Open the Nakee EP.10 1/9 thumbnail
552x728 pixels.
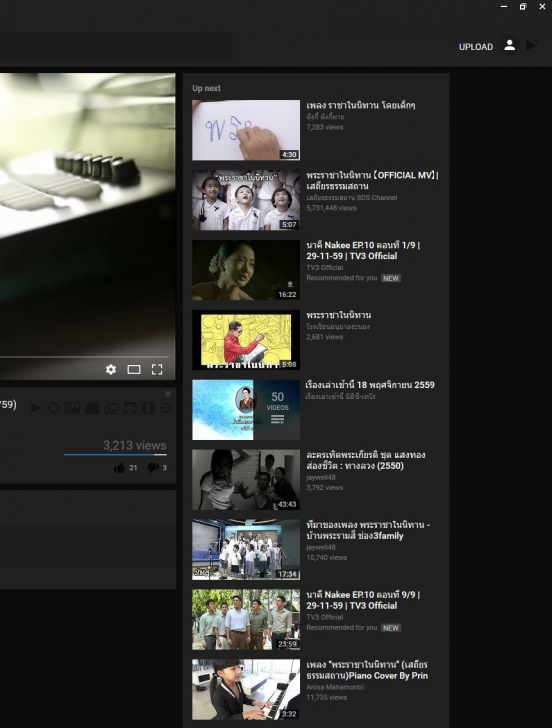coord(246,270)
